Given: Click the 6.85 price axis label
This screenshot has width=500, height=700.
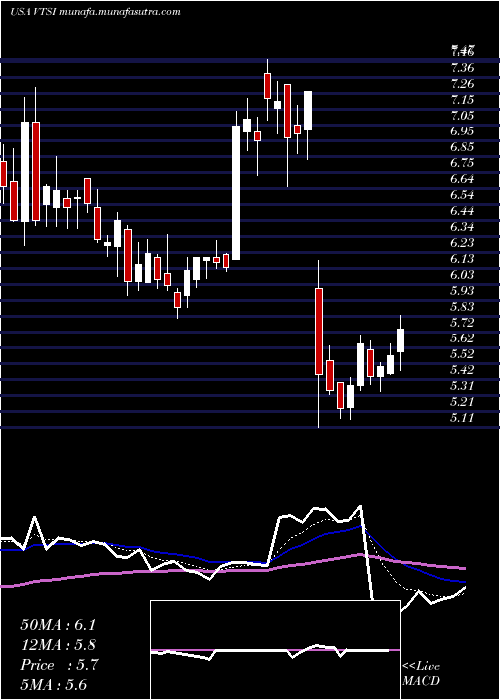Looking at the screenshot, I should (462, 147).
